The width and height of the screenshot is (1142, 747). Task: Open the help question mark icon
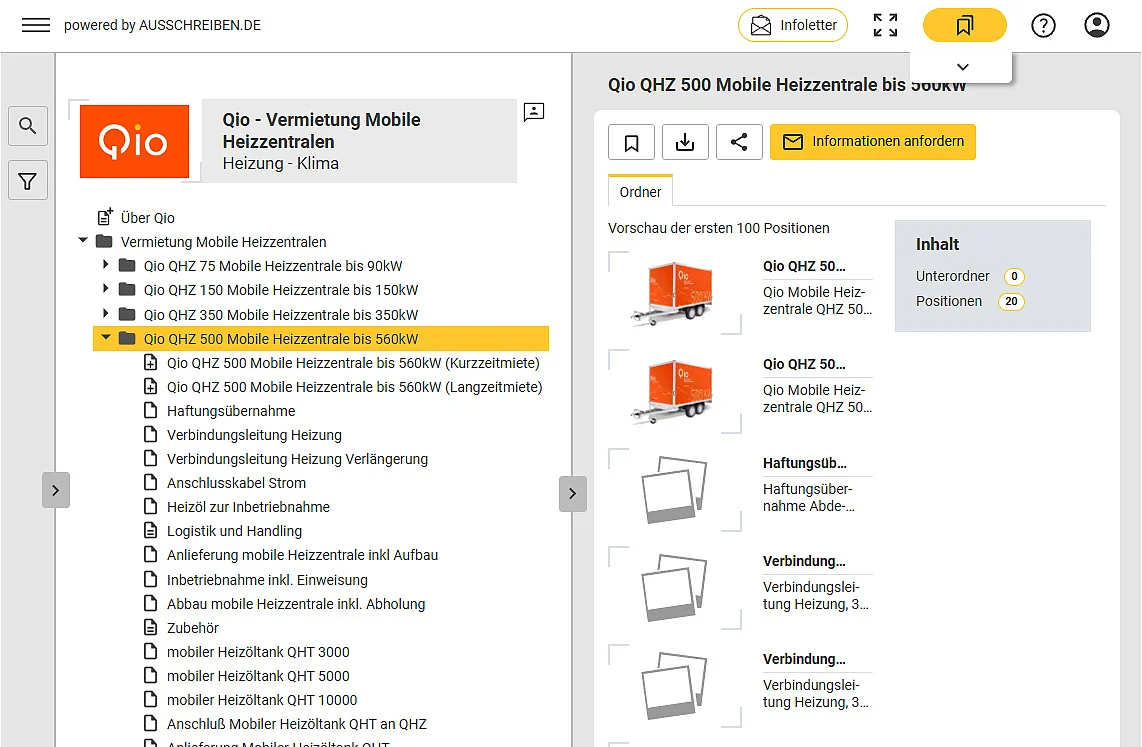(x=1043, y=25)
